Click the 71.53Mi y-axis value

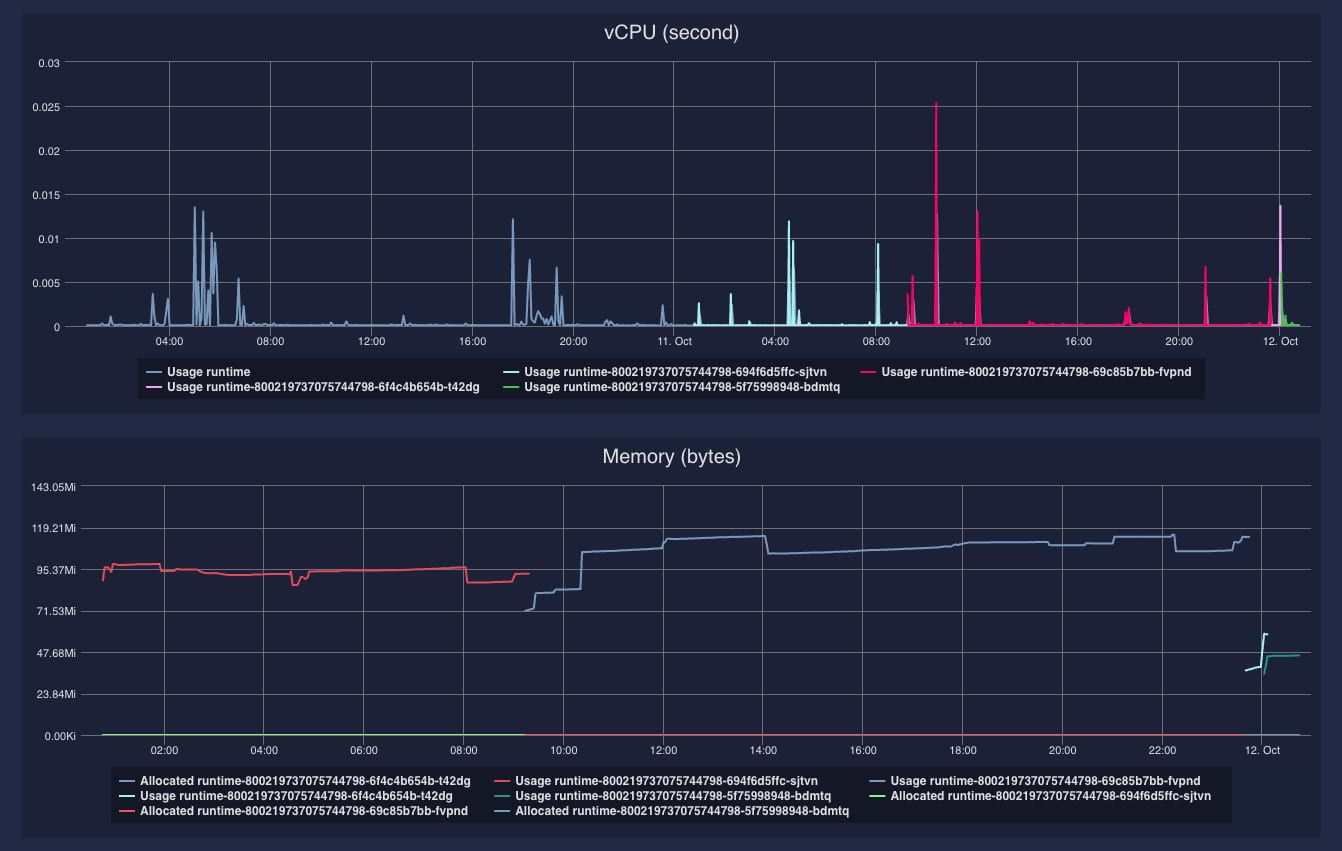(x=57, y=611)
